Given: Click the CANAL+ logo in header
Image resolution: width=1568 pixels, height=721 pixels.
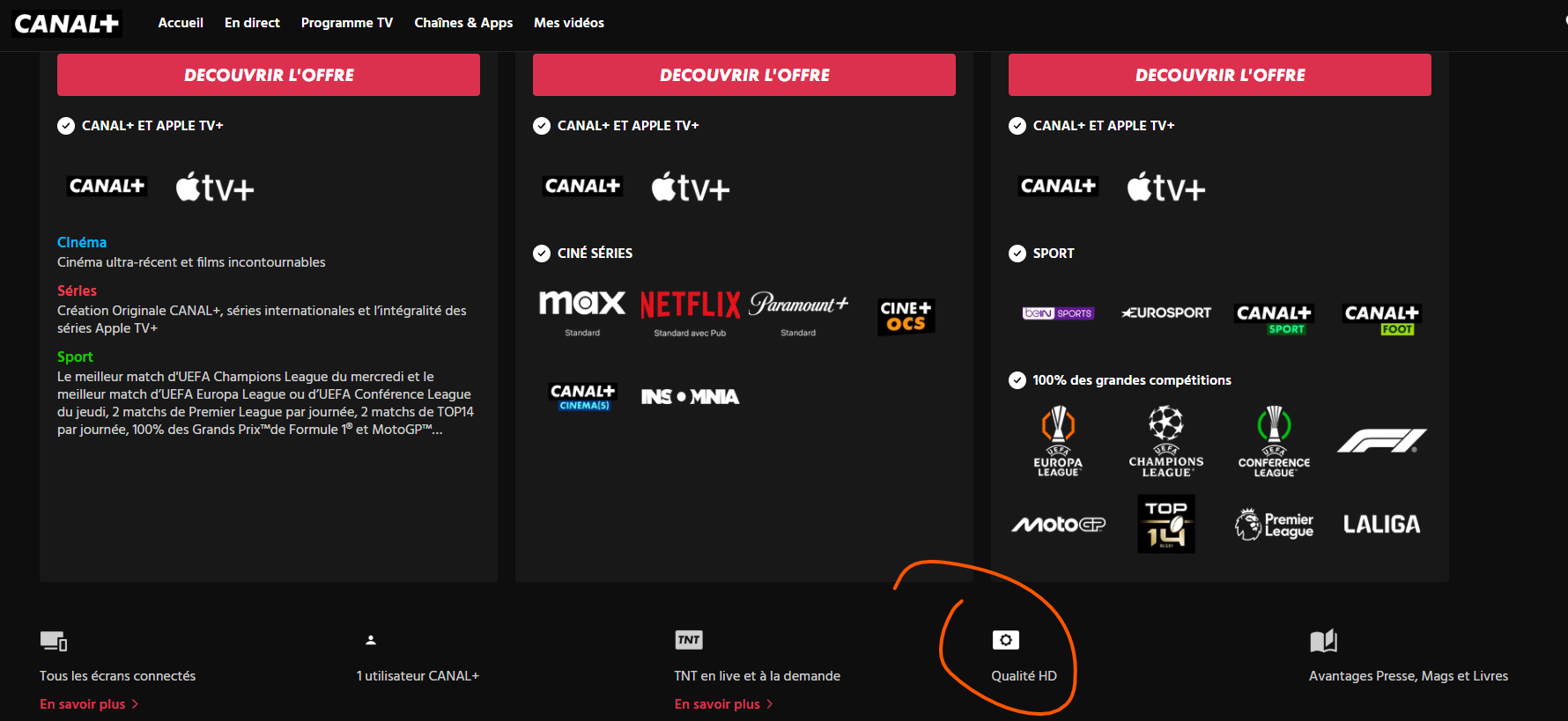Looking at the screenshot, I should pyautogui.click(x=67, y=24).
